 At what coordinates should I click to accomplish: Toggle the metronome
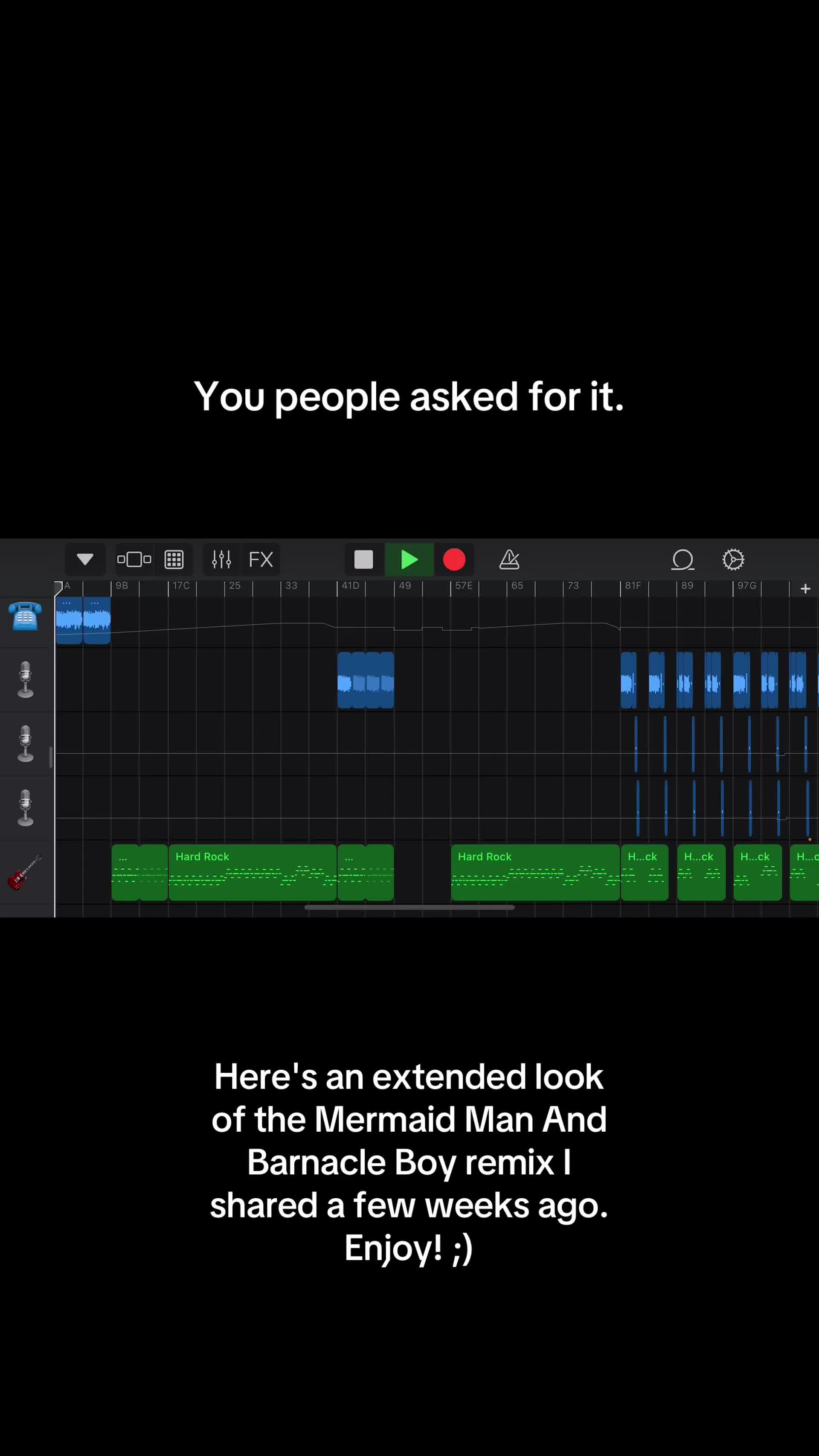tap(509, 559)
